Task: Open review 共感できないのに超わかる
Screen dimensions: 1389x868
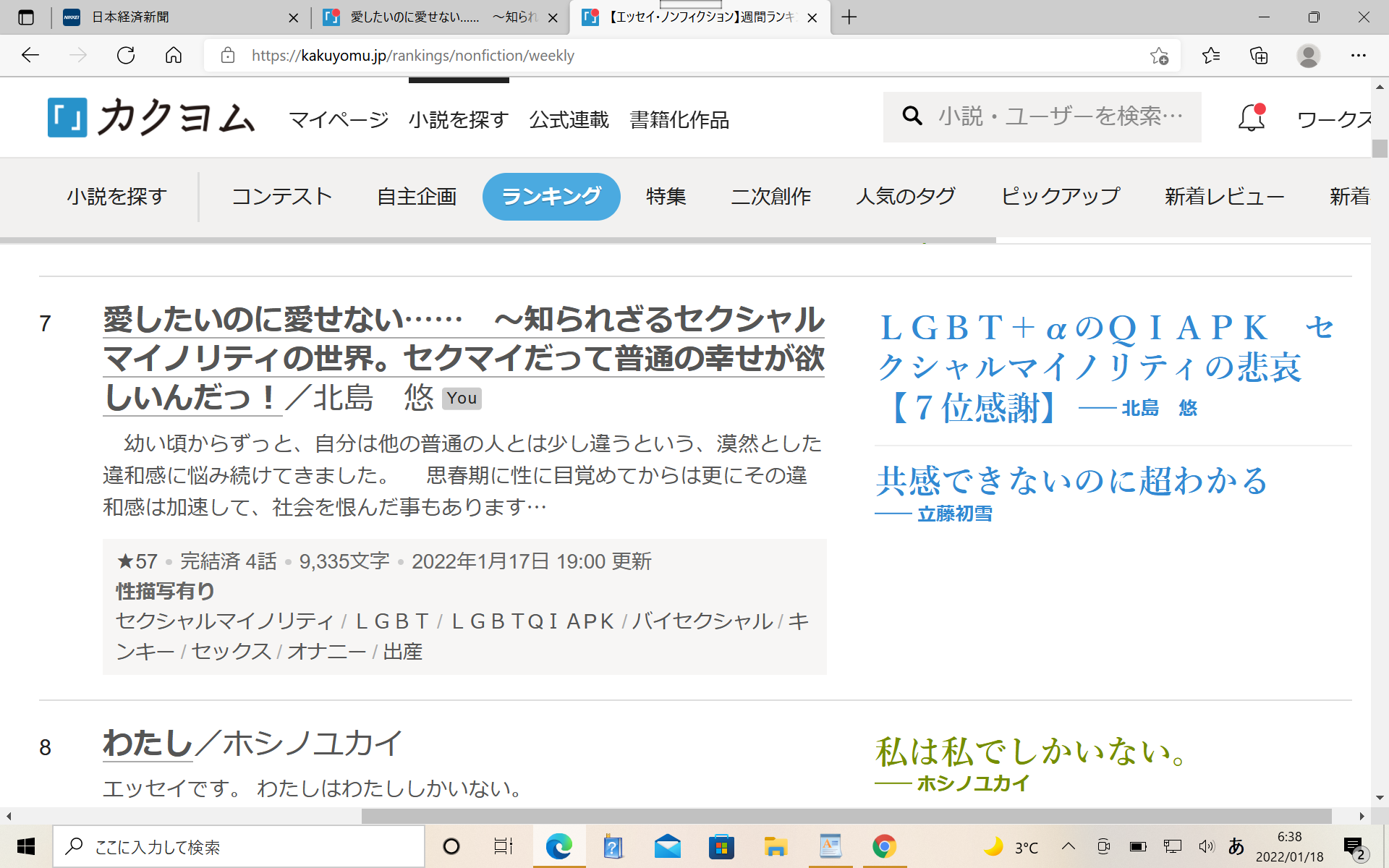Action: point(1071,480)
